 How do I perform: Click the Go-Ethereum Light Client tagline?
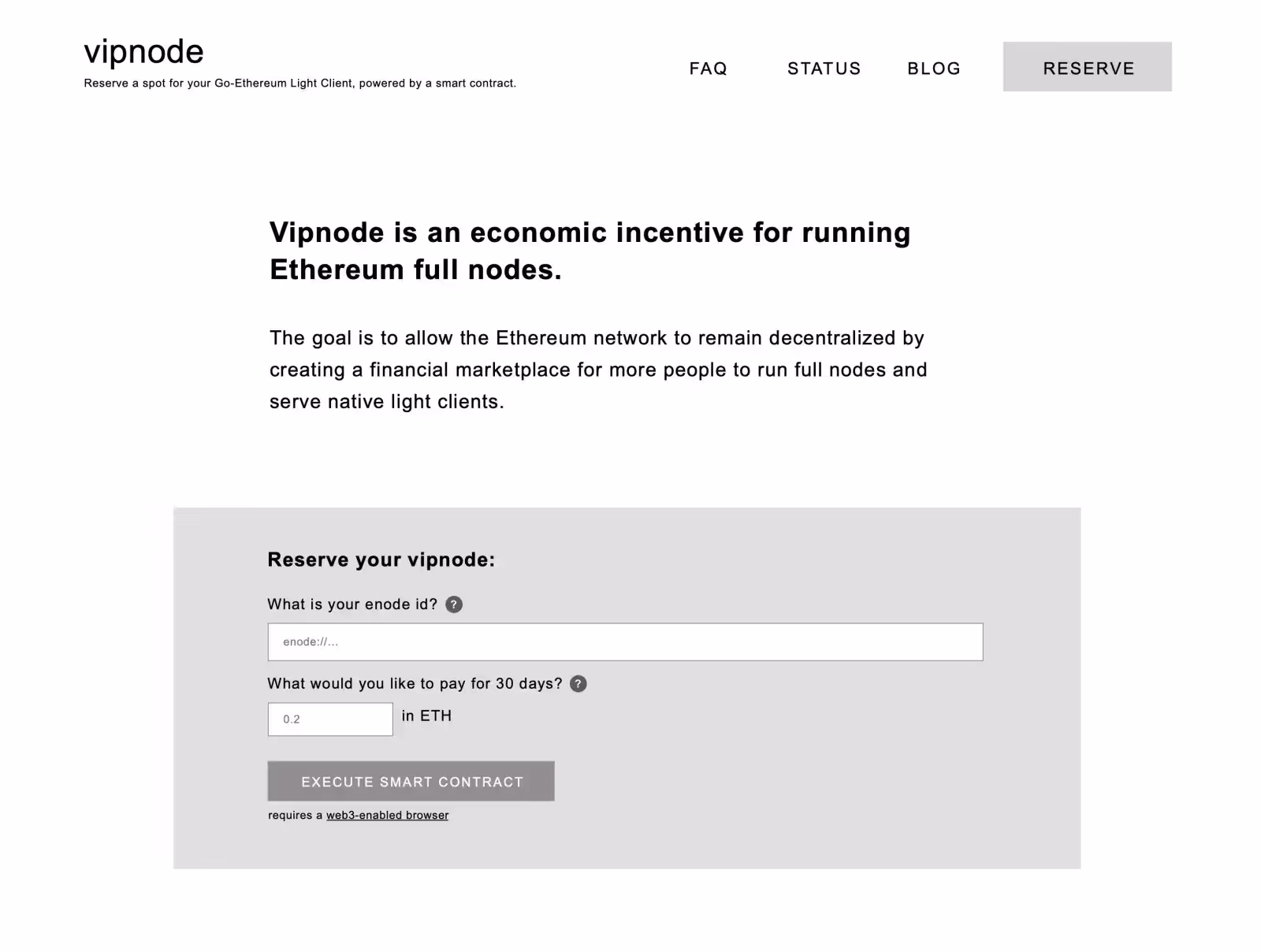pyautogui.click(x=299, y=84)
